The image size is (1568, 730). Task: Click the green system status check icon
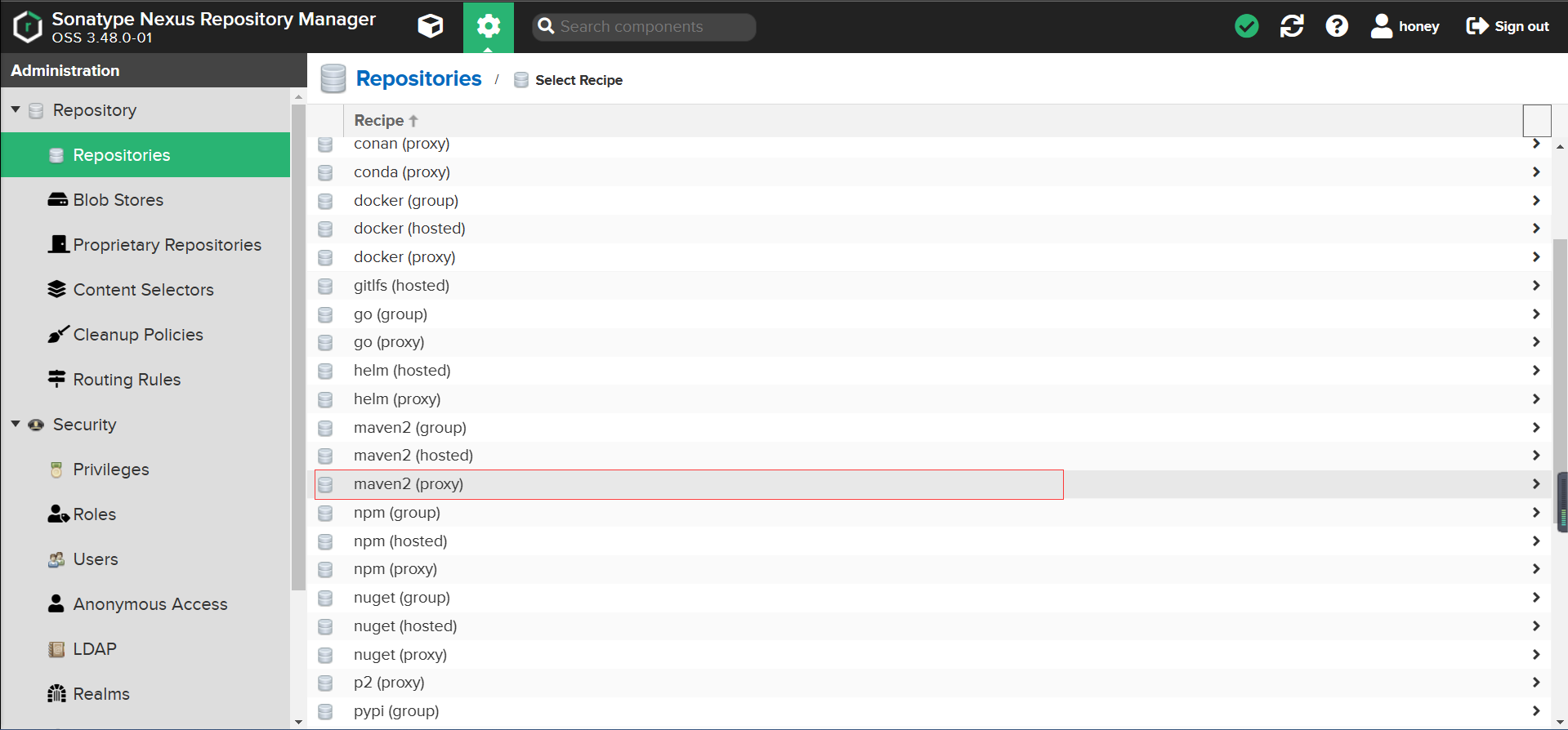pyautogui.click(x=1247, y=26)
